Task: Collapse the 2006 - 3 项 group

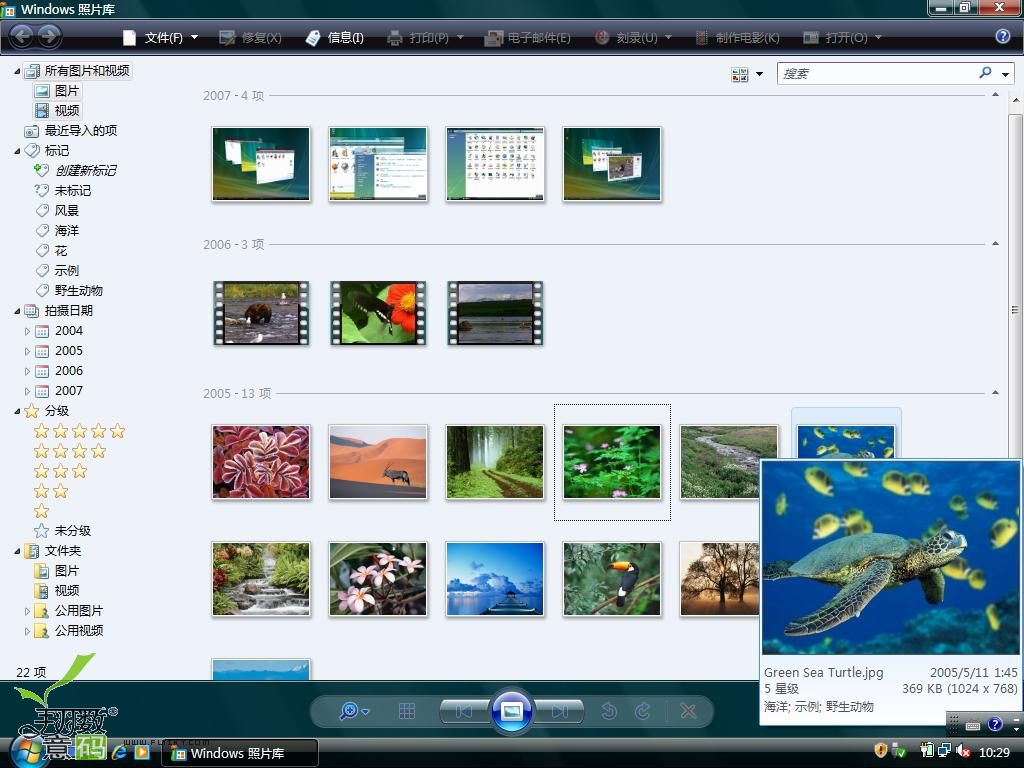Action: 995,244
